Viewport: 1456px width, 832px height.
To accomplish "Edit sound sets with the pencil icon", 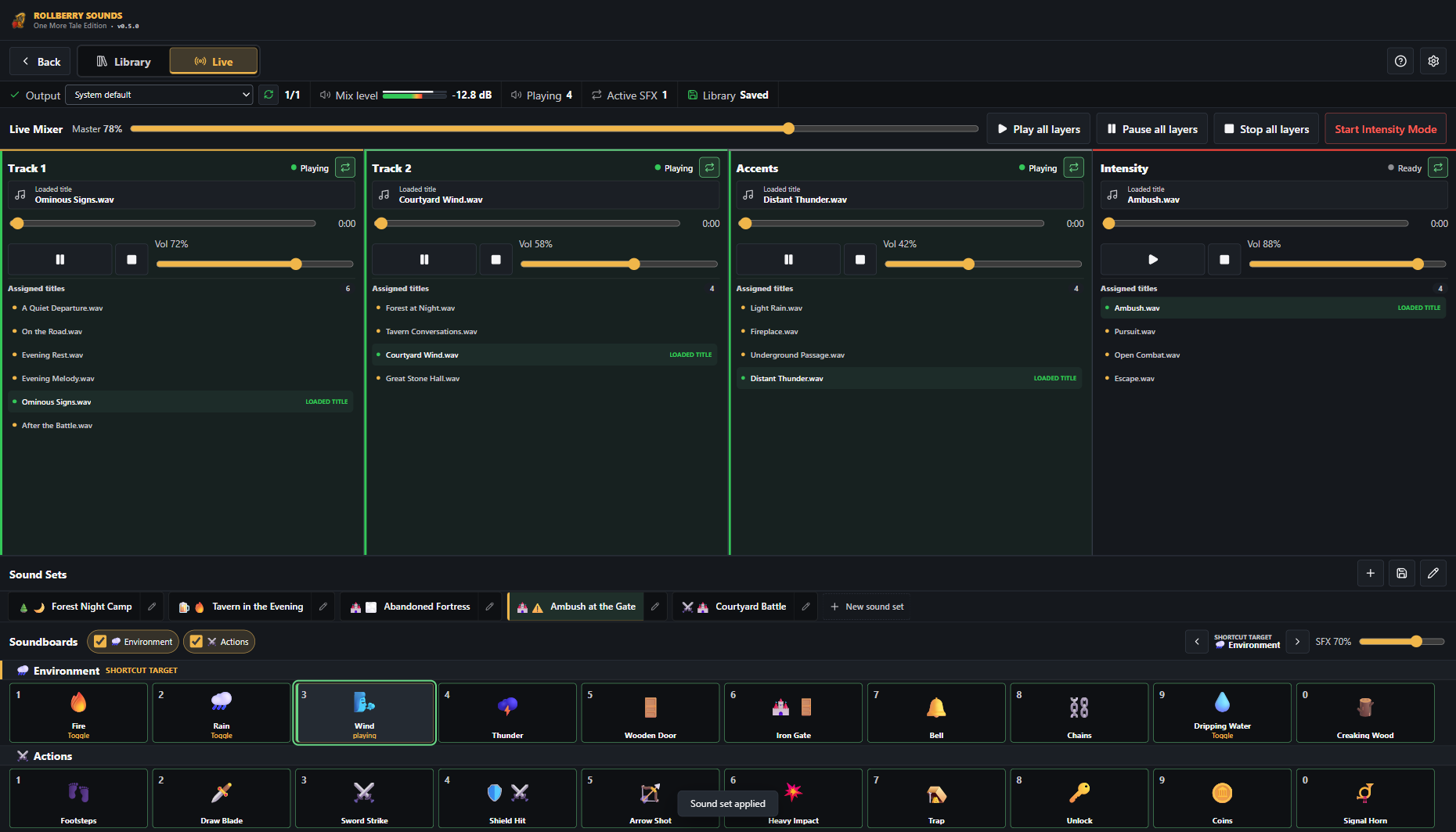I will coord(1433,573).
